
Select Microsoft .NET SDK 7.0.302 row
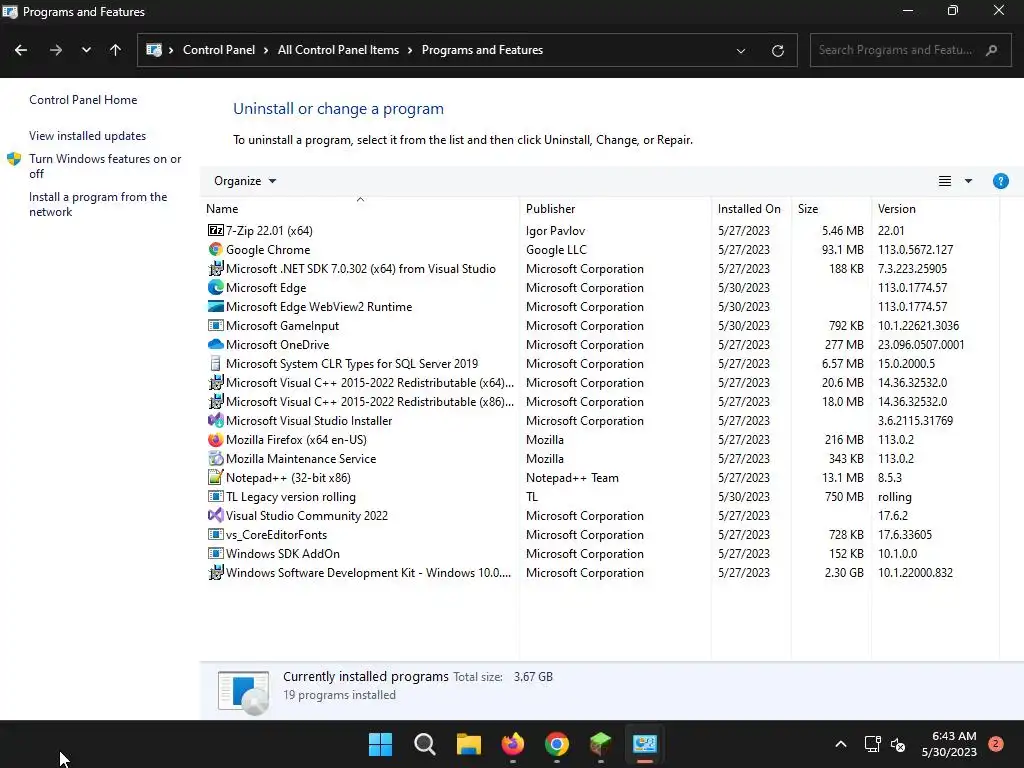[x=601, y=268]
